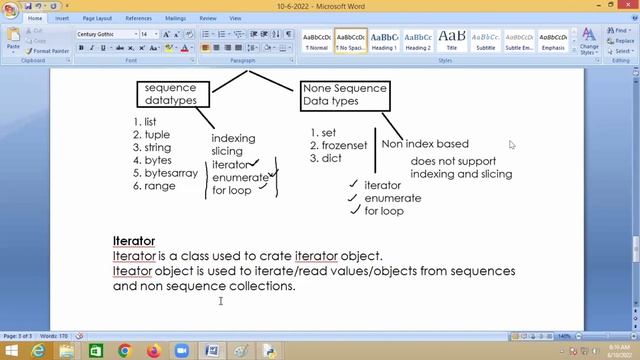This screenshot has width=640, height=360.
Task: Click Replace in Editing group
Action: point(620,41)
